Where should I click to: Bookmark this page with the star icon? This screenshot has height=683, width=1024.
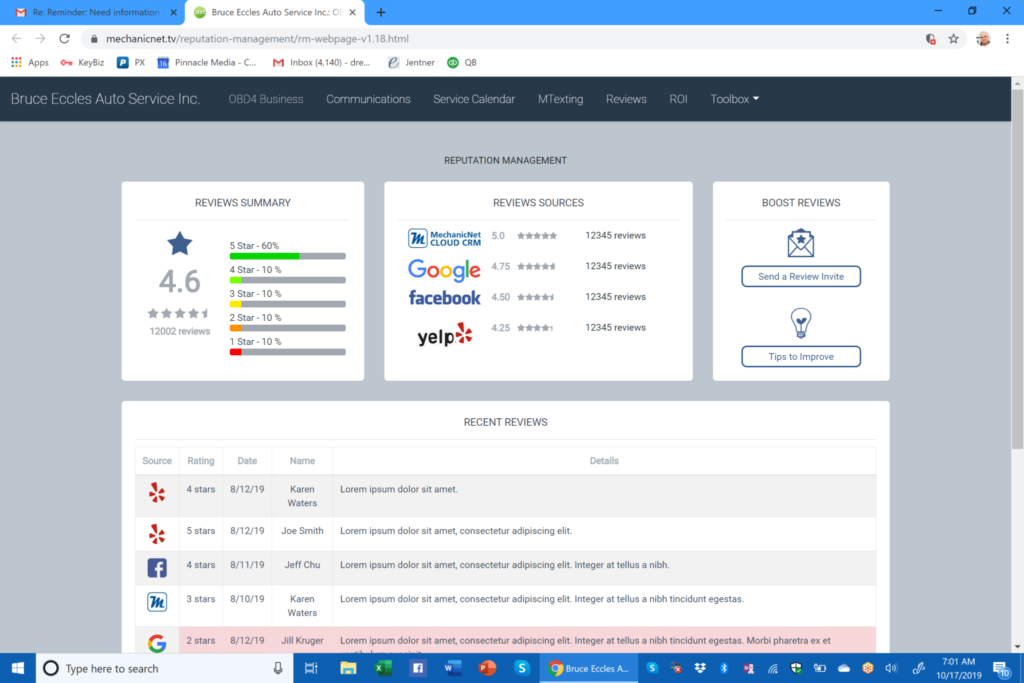953,39
